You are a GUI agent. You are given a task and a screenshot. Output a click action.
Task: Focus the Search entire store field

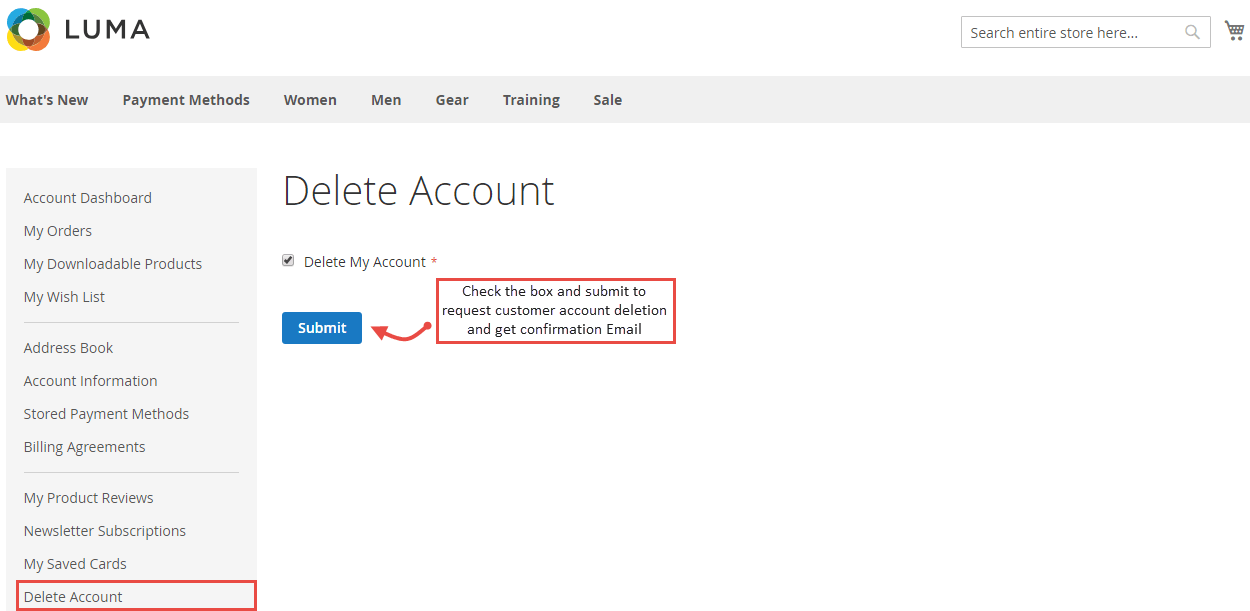[1086, 32]
